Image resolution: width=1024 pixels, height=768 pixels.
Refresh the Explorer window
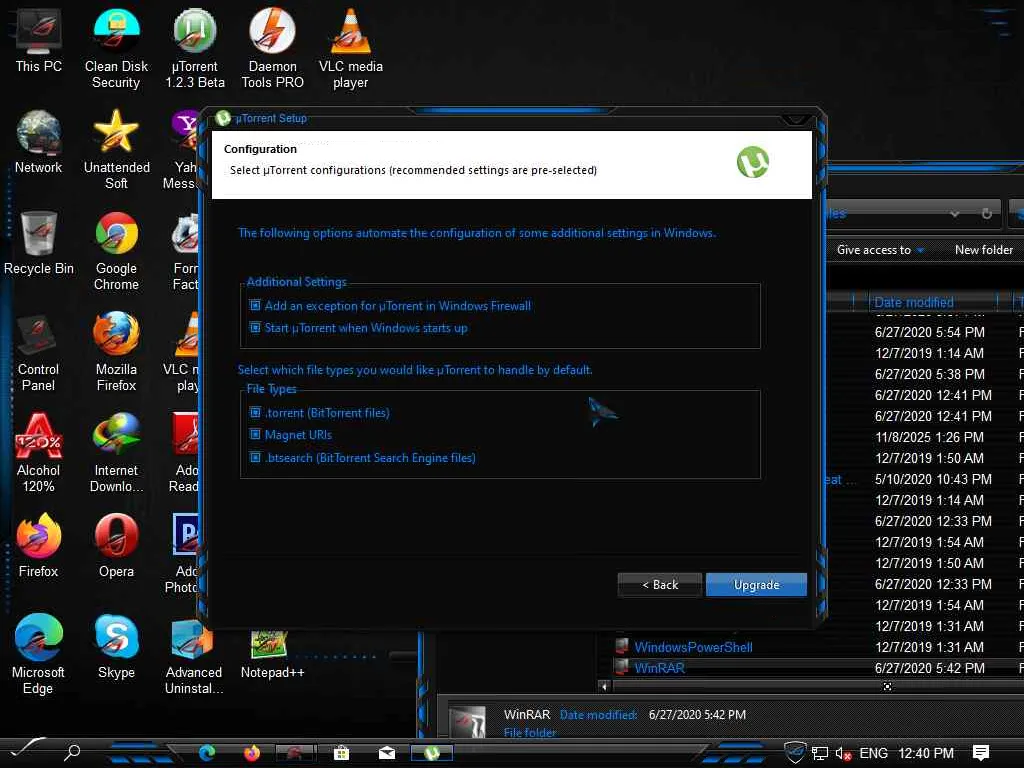(987, 214)
